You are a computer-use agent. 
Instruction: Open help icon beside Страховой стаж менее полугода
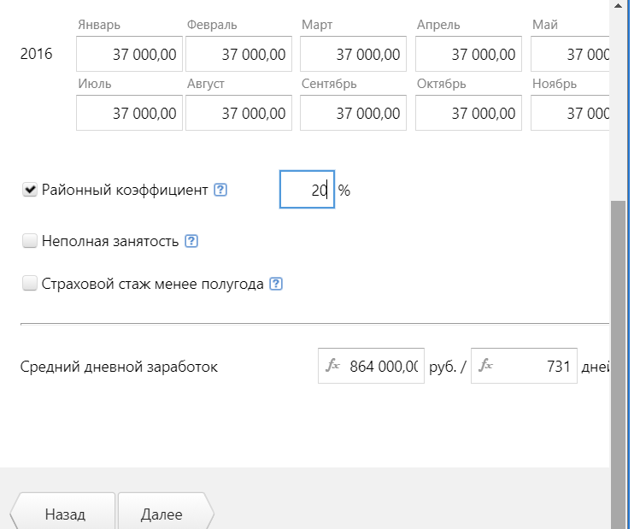(x=276, y=284)
